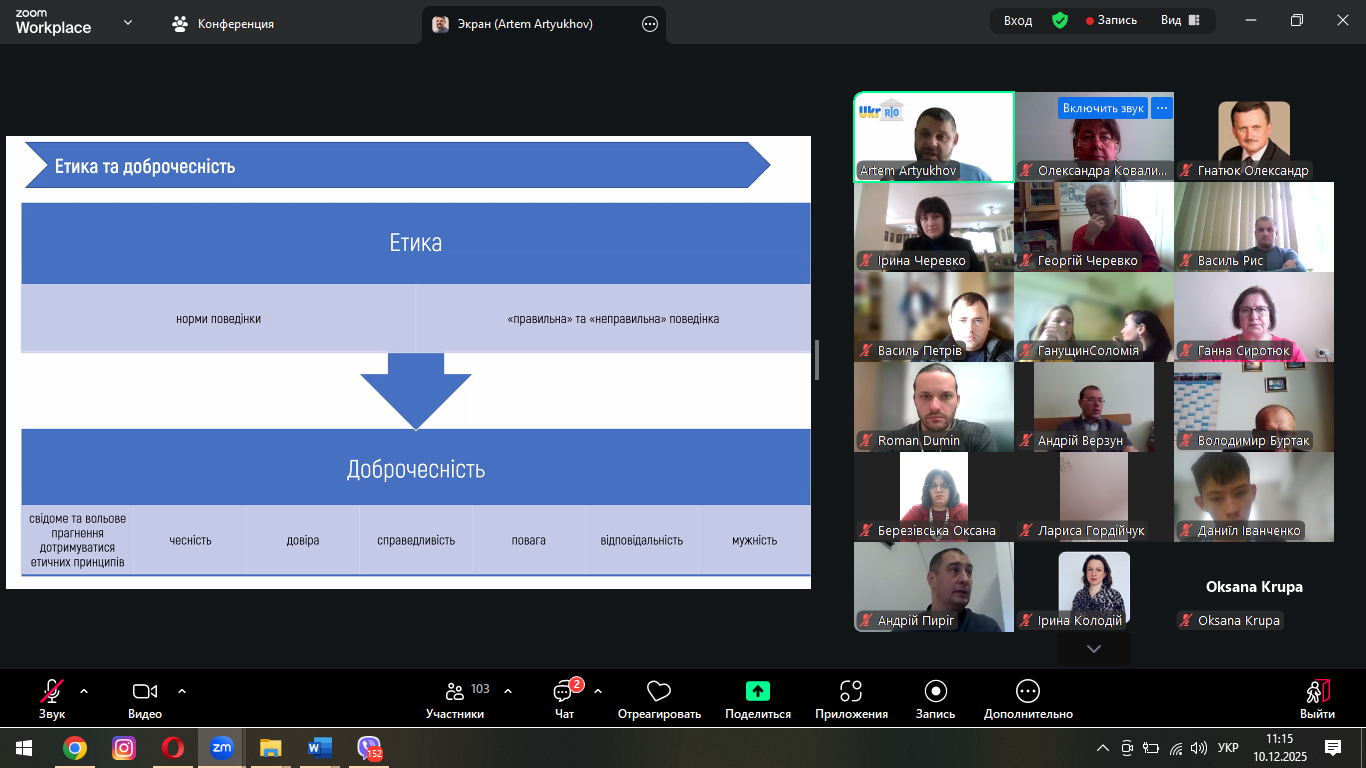
Task: Toggle recording with the bottom Запись button
Action: [935, 691]
